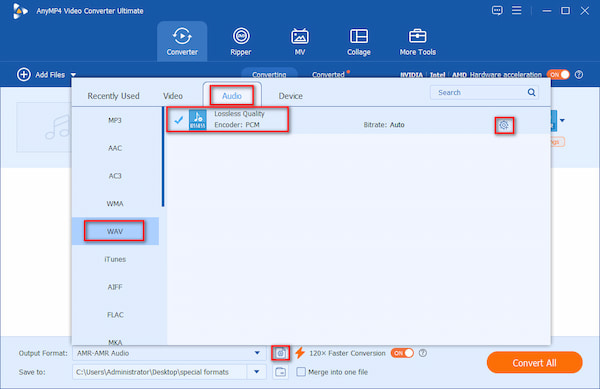Screen dimensions: 600x389
Task: Open the Output Format dropdown
Action: (257, 353)
